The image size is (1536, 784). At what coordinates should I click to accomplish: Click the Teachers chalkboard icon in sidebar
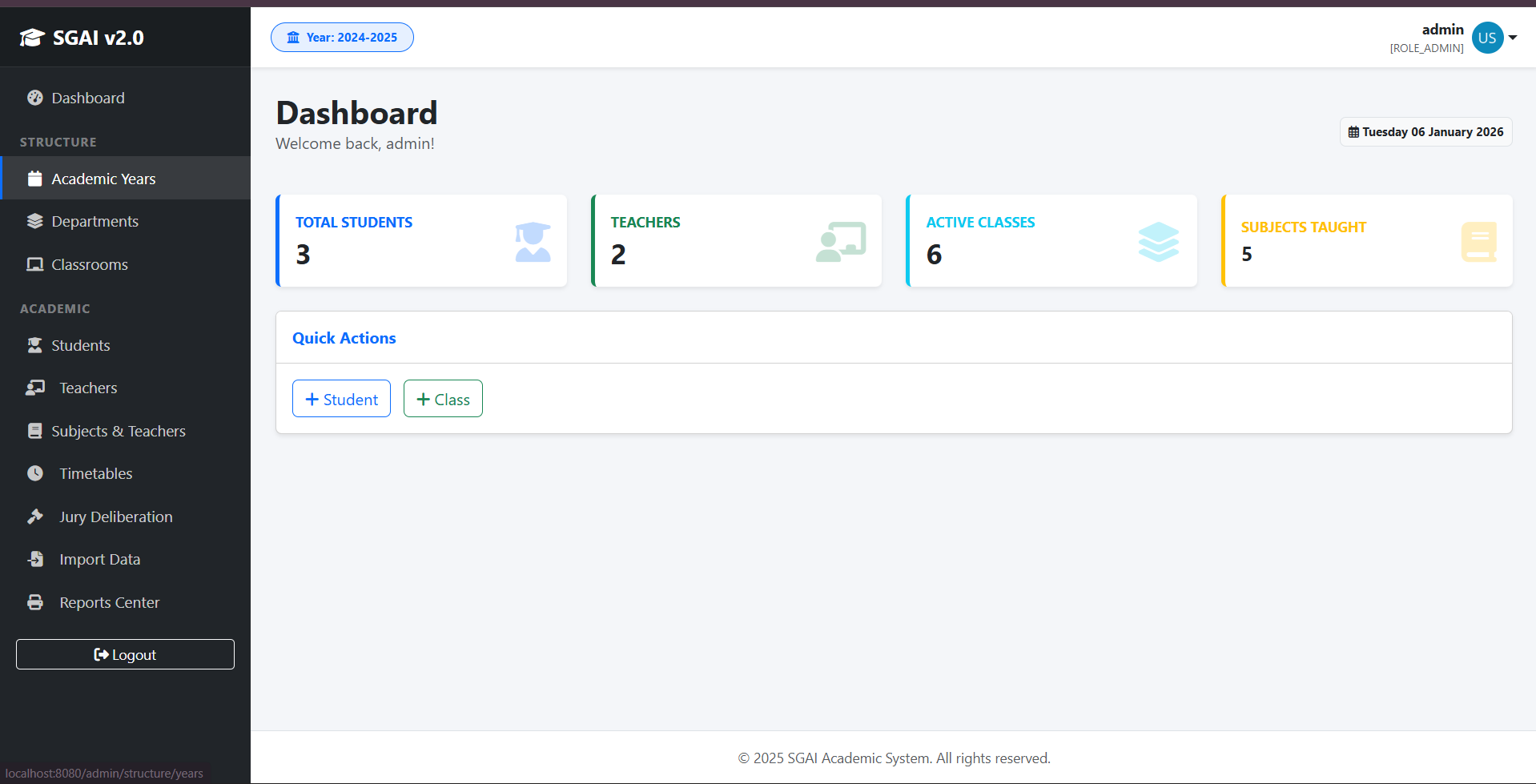point(35,388)
